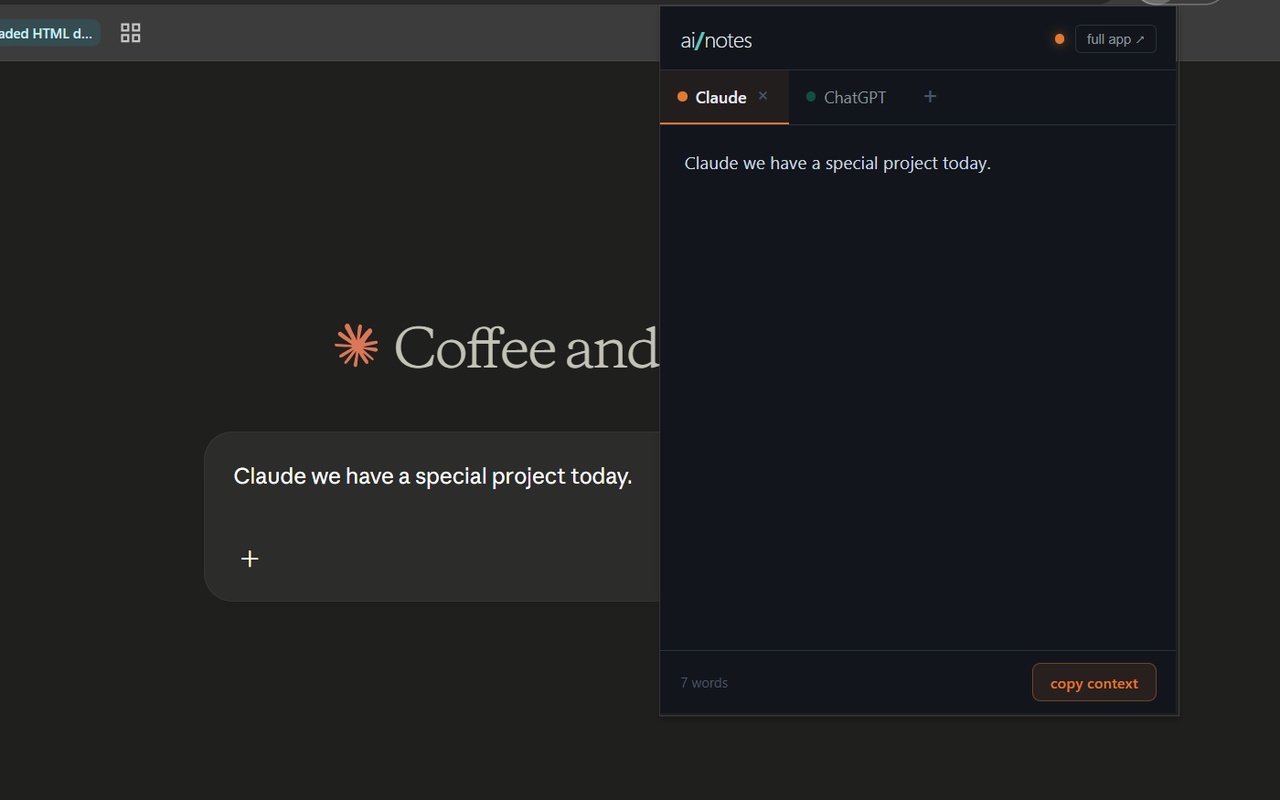Open the grid apps icon in bookmarks bar

[130, 33]
